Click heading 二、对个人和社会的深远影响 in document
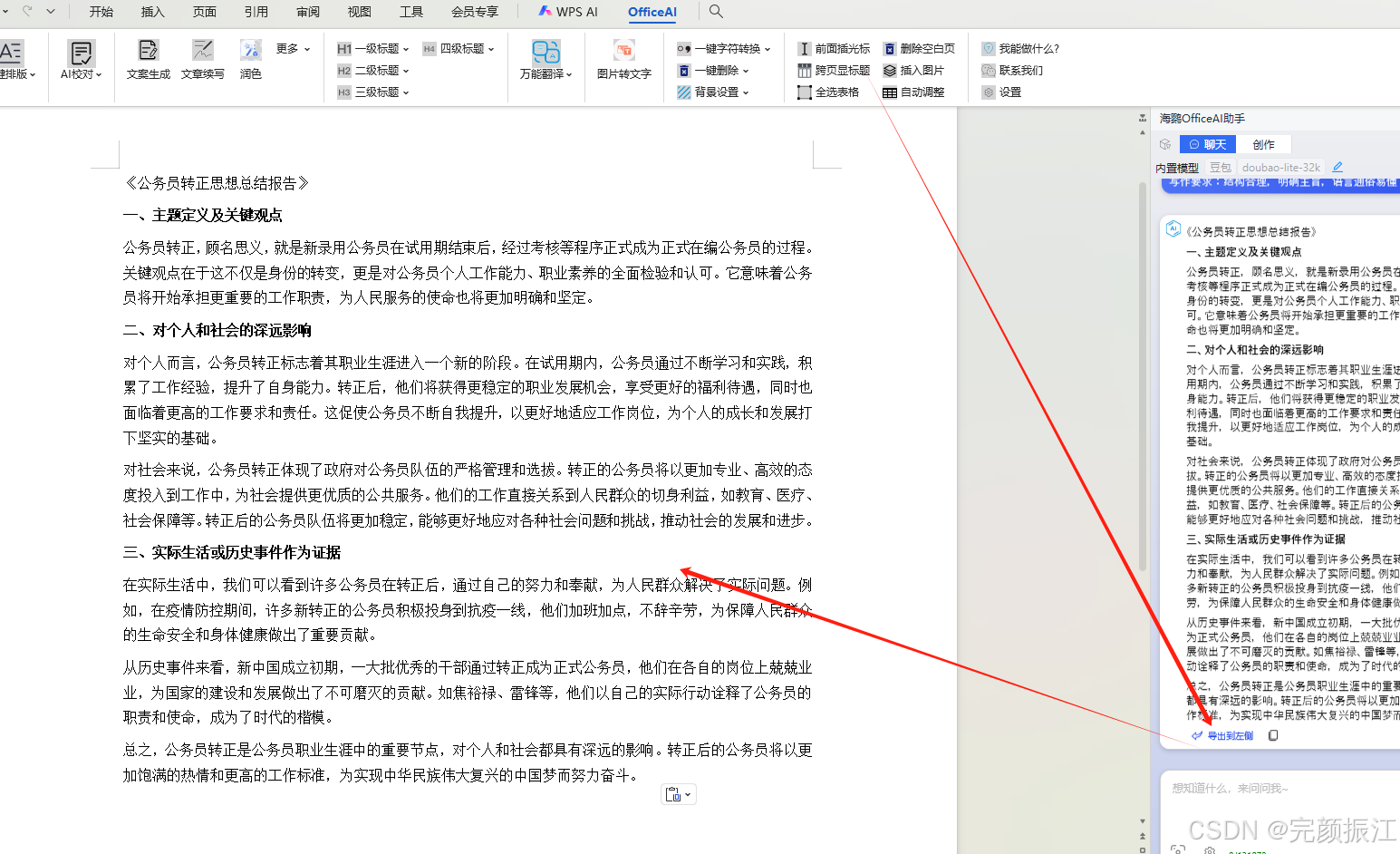This screenshot has height=854, width=1400. (x=217, y=330)
